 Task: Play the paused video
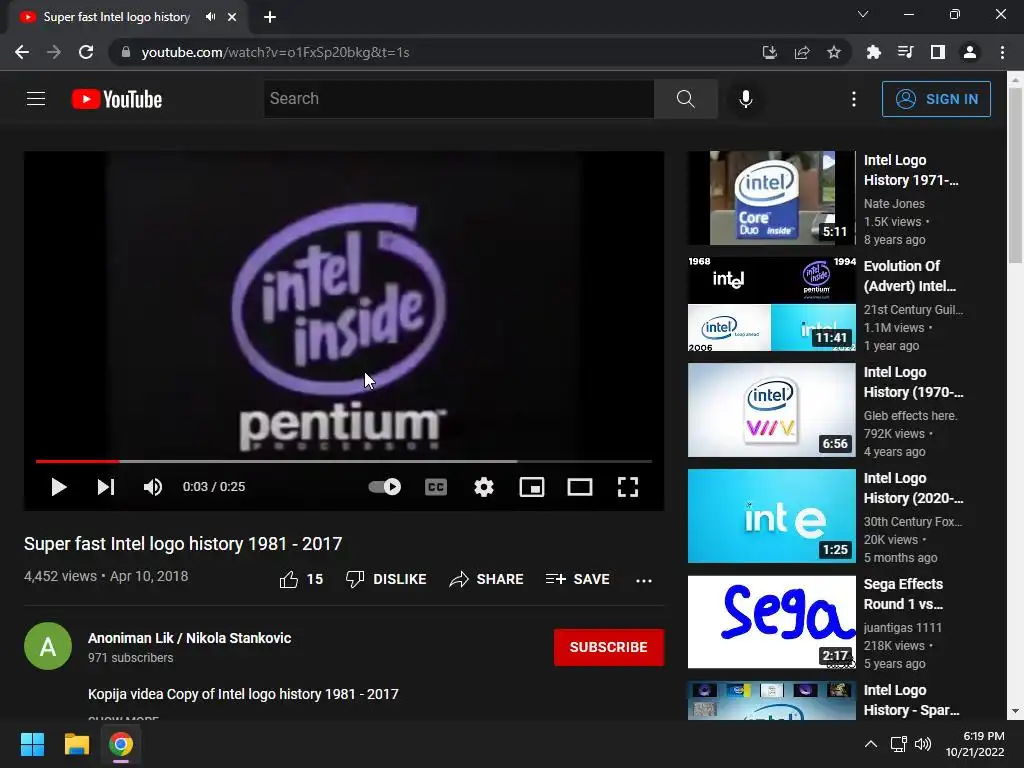59,487
